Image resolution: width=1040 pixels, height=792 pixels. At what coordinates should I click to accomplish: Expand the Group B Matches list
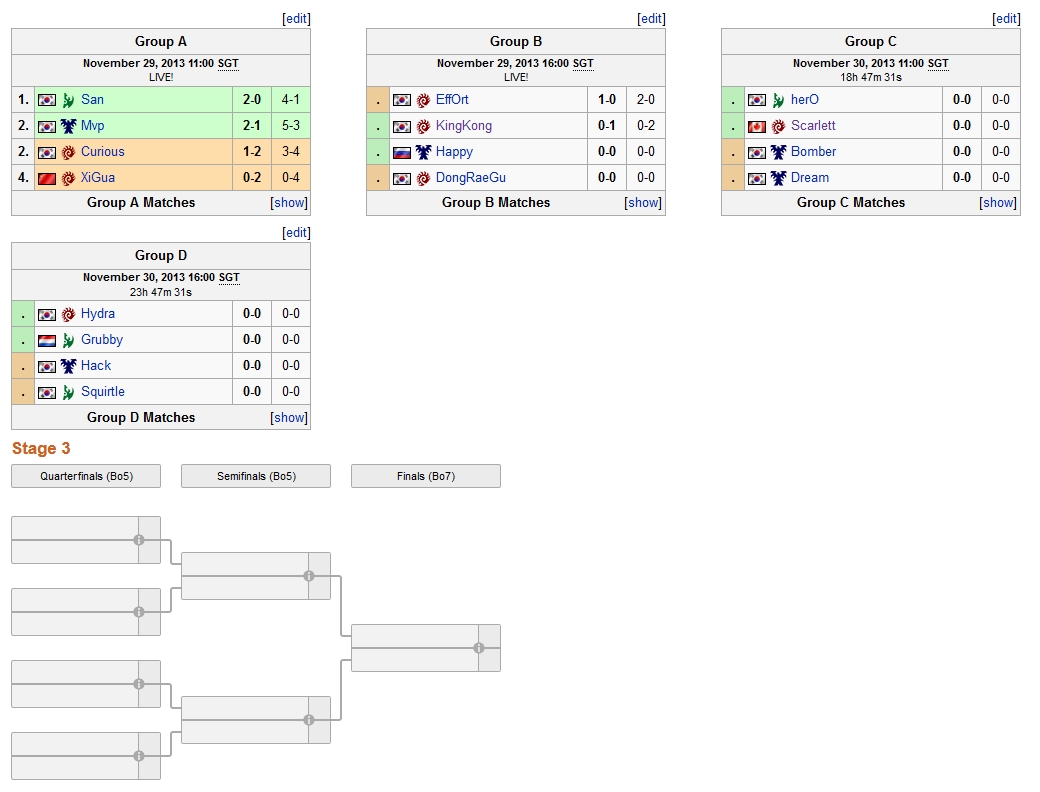644,203
